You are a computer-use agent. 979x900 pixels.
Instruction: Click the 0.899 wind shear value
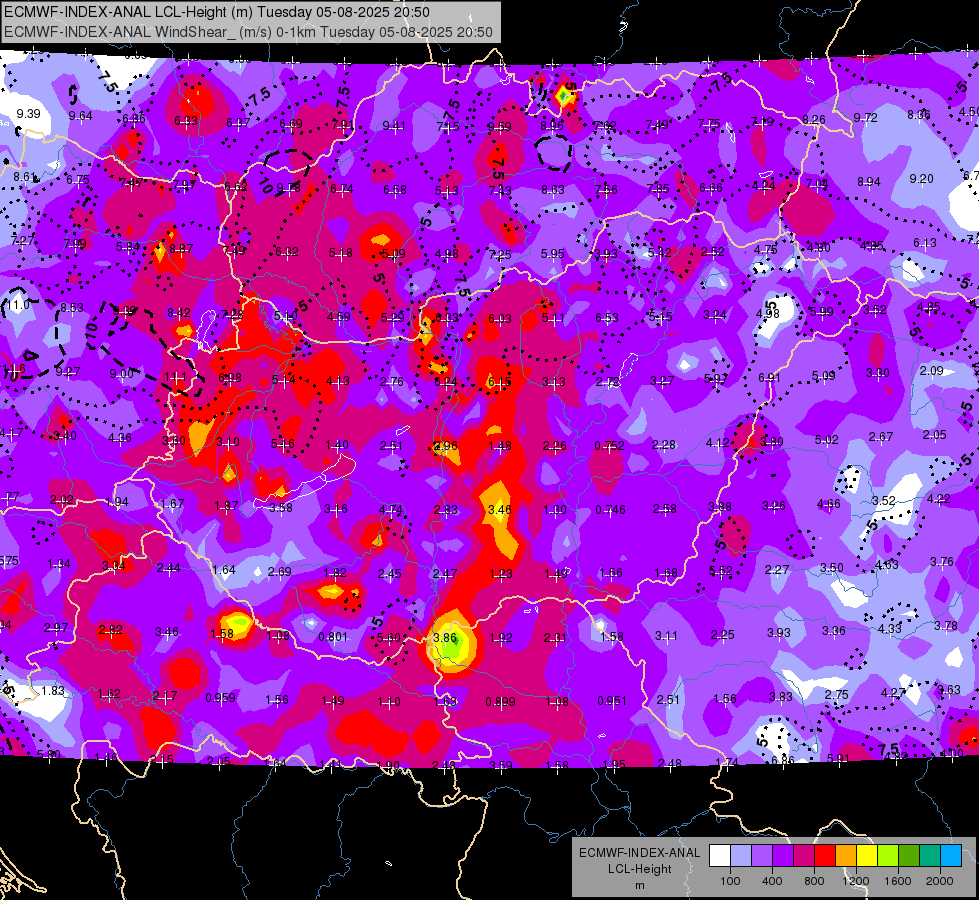[501, 702]
